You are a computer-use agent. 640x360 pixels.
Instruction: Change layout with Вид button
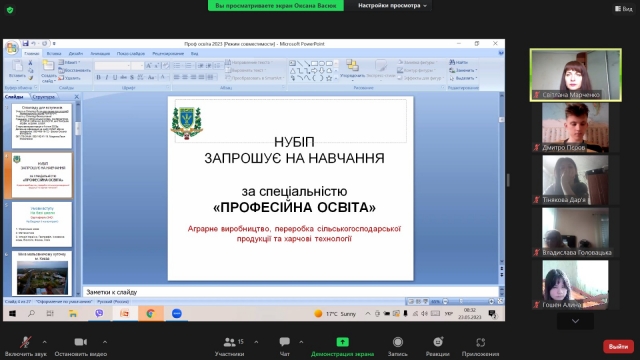[x=624, y=9]
